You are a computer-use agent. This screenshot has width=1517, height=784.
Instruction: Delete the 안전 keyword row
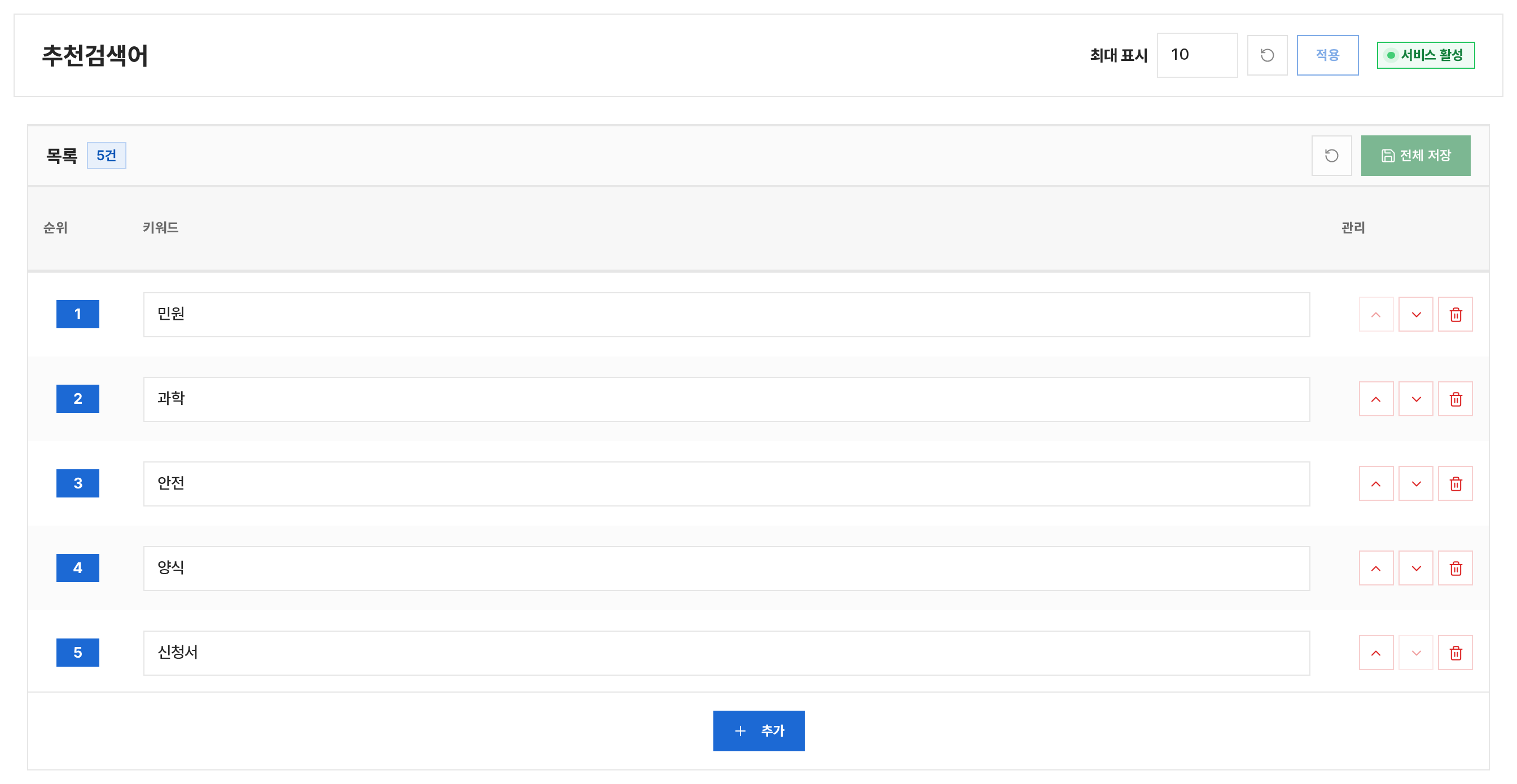[x=1455, y=484]
